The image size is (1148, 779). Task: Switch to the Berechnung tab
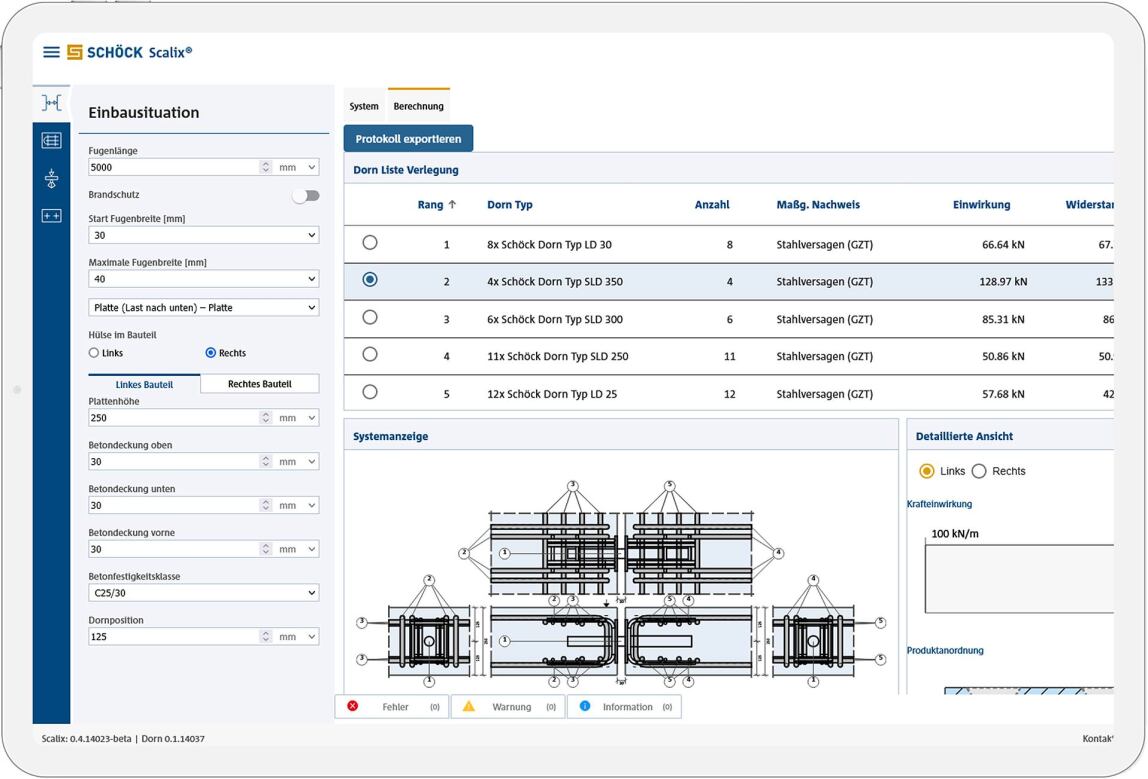coord(419,106)
